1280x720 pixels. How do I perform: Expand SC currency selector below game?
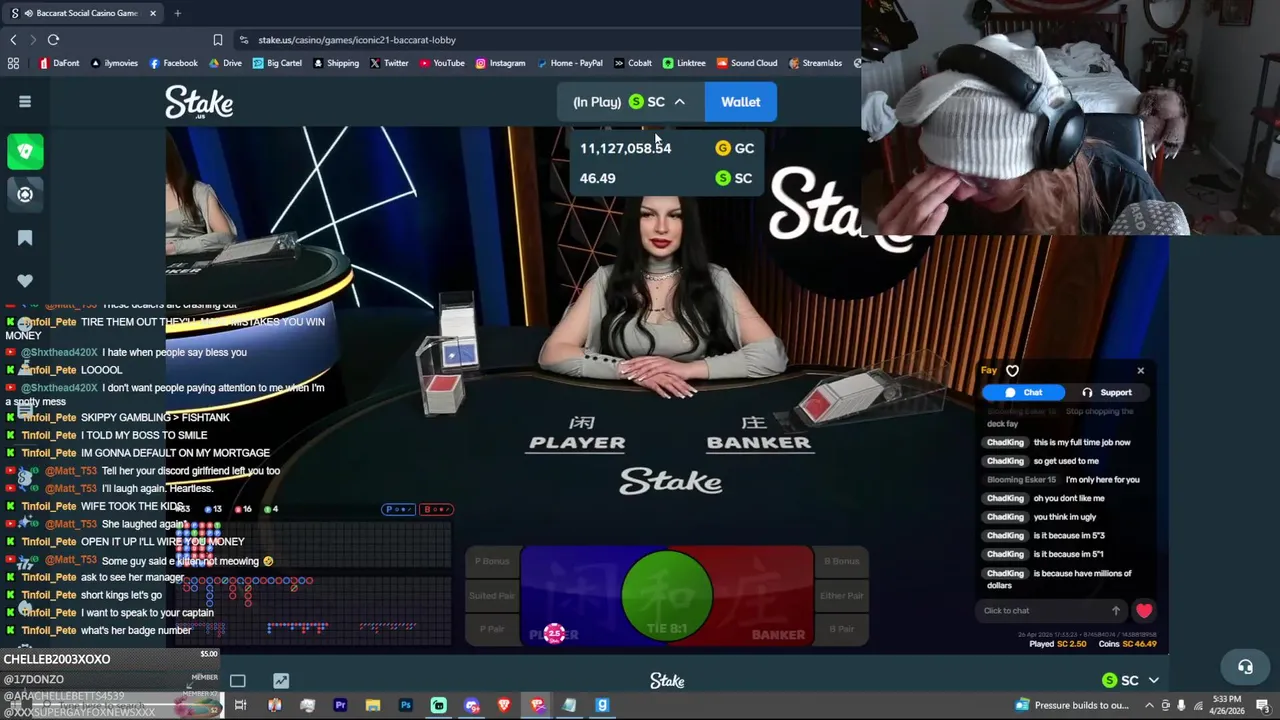[1130, 680]
